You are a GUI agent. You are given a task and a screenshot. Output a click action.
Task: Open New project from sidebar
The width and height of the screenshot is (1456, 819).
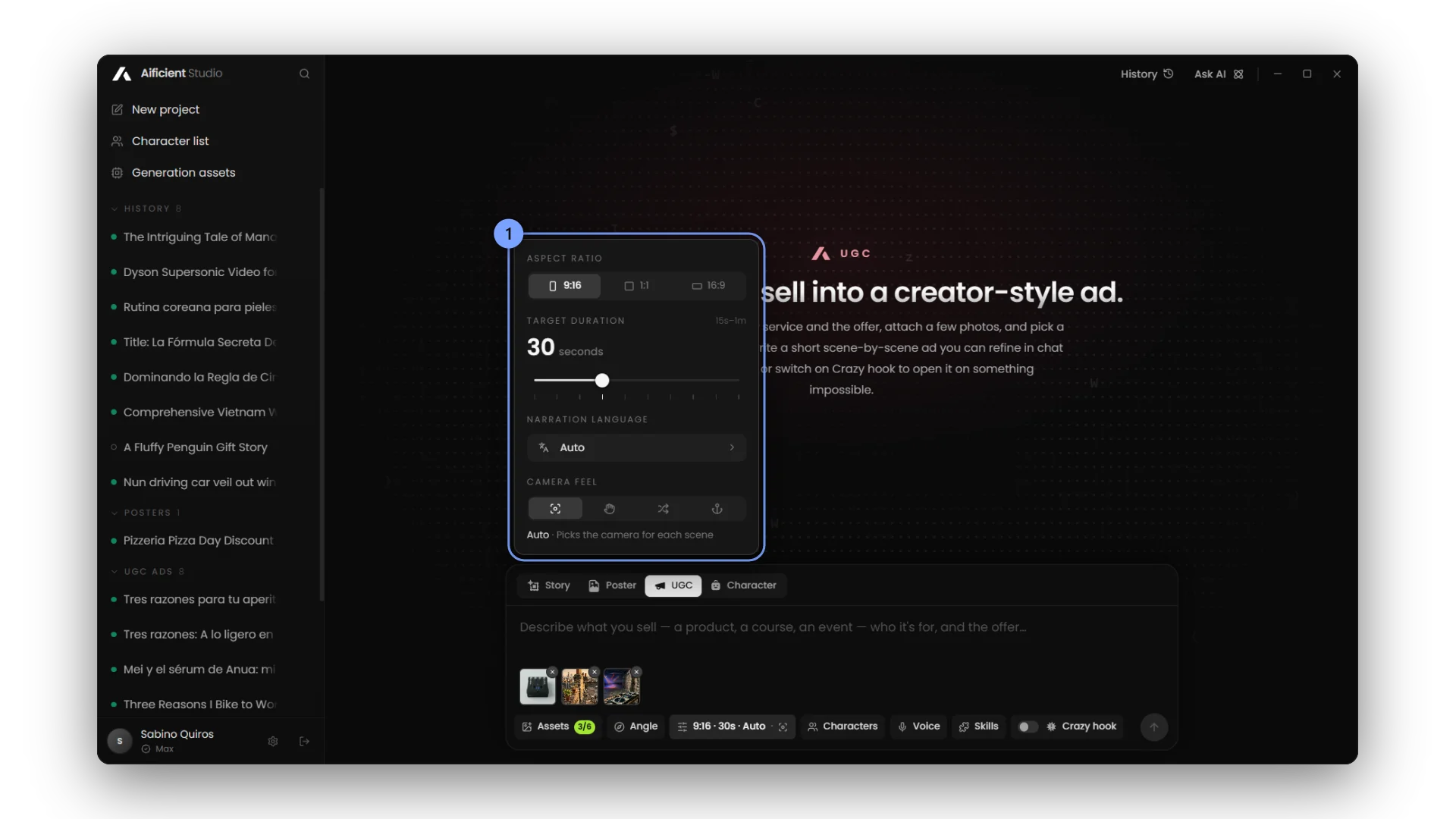pos(155,109)
